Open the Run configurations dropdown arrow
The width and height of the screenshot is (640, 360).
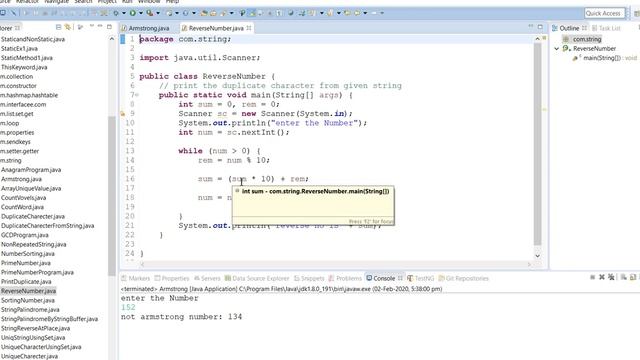(x=141, y=13)
